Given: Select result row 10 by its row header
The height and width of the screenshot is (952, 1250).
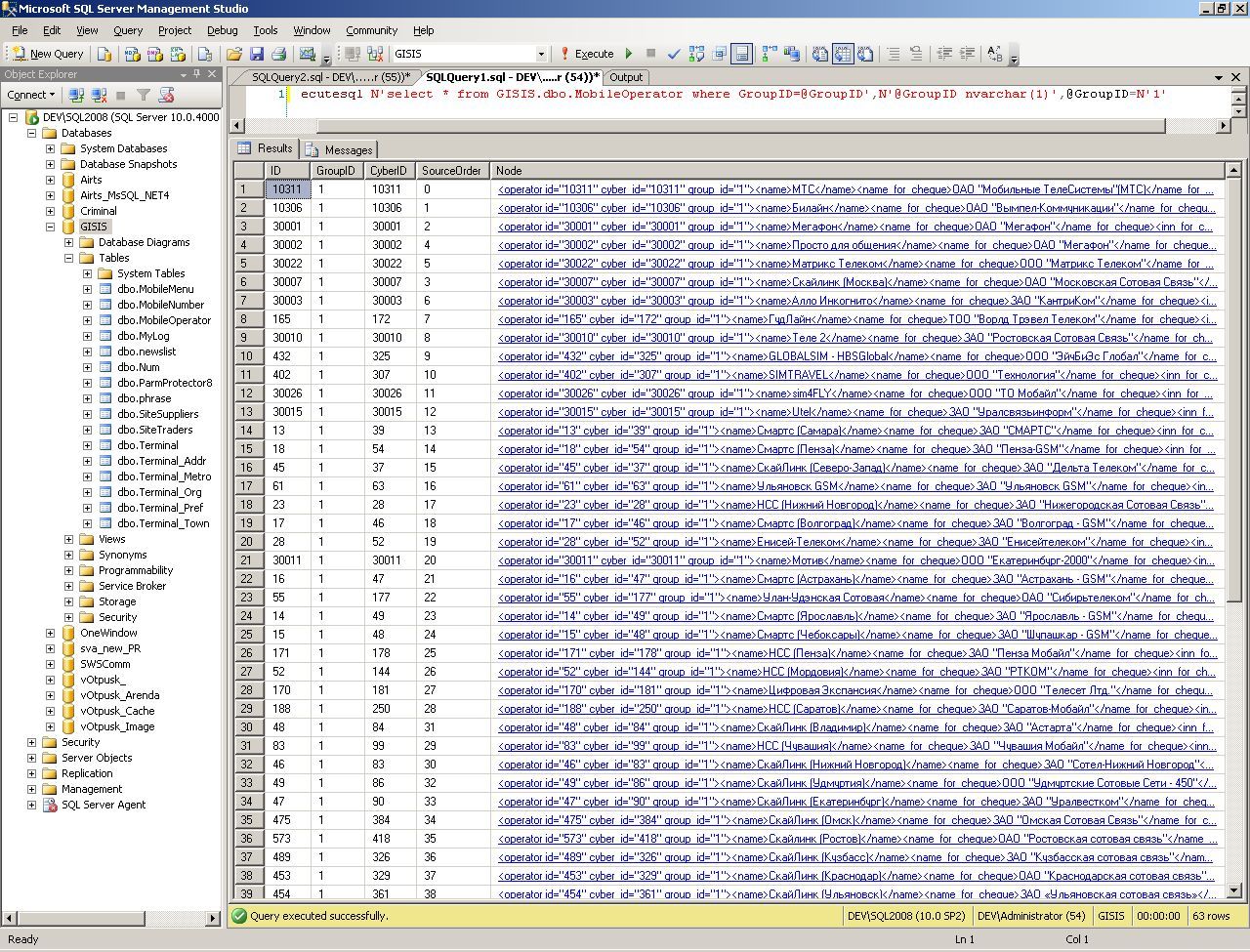Looking at the screenshot, I should [x=248, y=356].
